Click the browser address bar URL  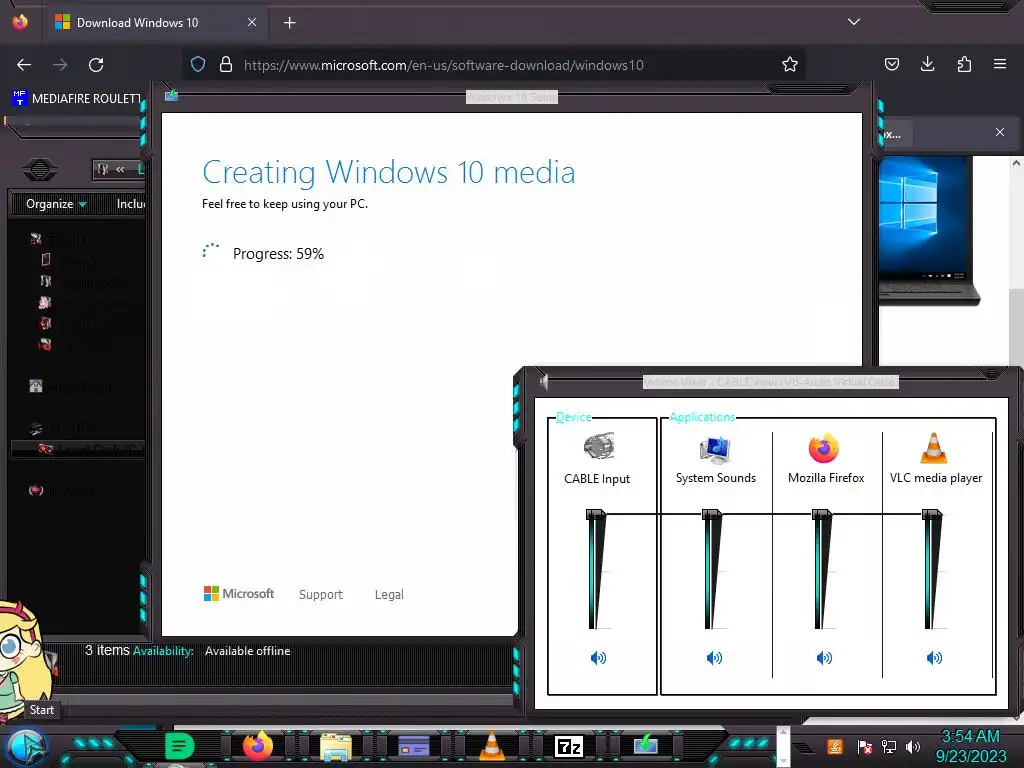coord(443,65)
